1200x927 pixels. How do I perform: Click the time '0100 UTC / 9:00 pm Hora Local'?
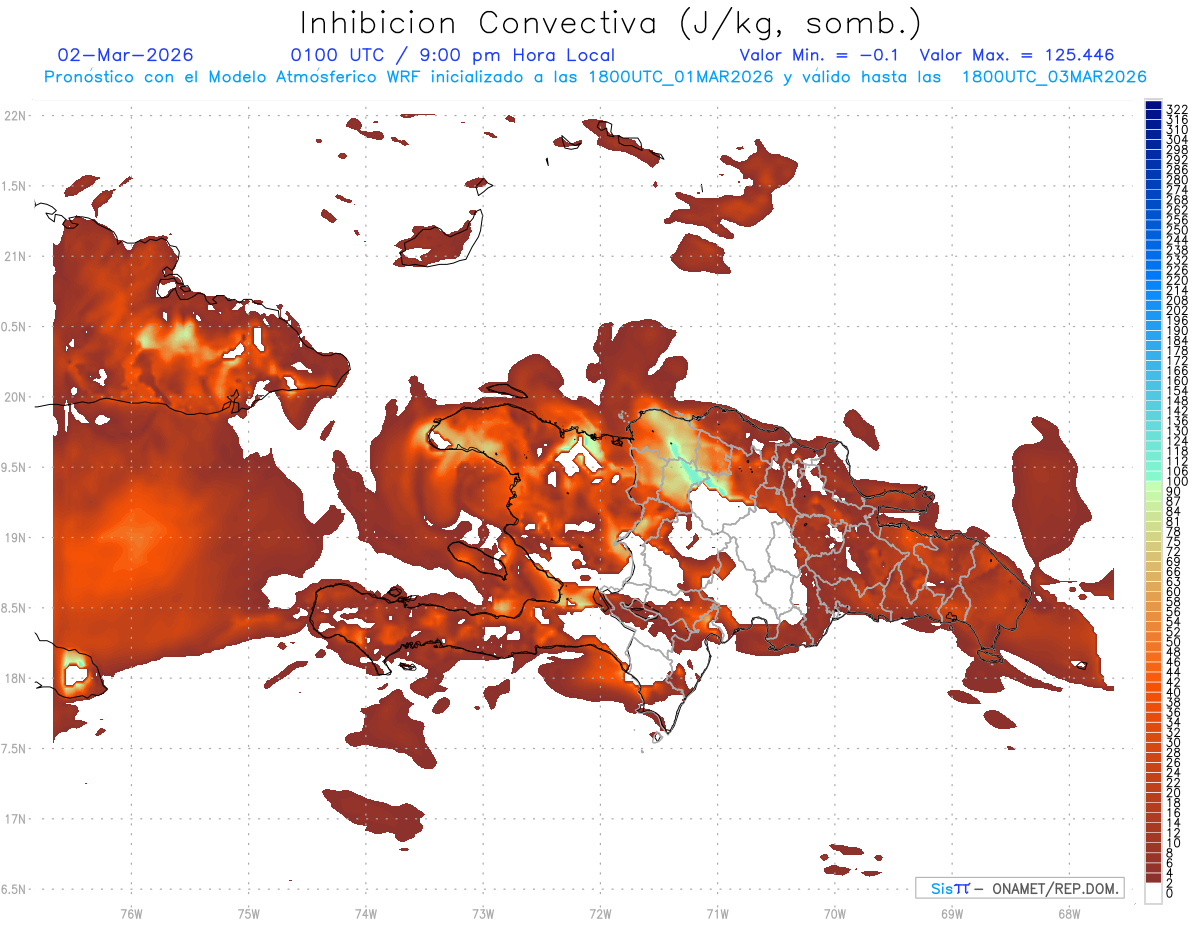click(453, 56)
